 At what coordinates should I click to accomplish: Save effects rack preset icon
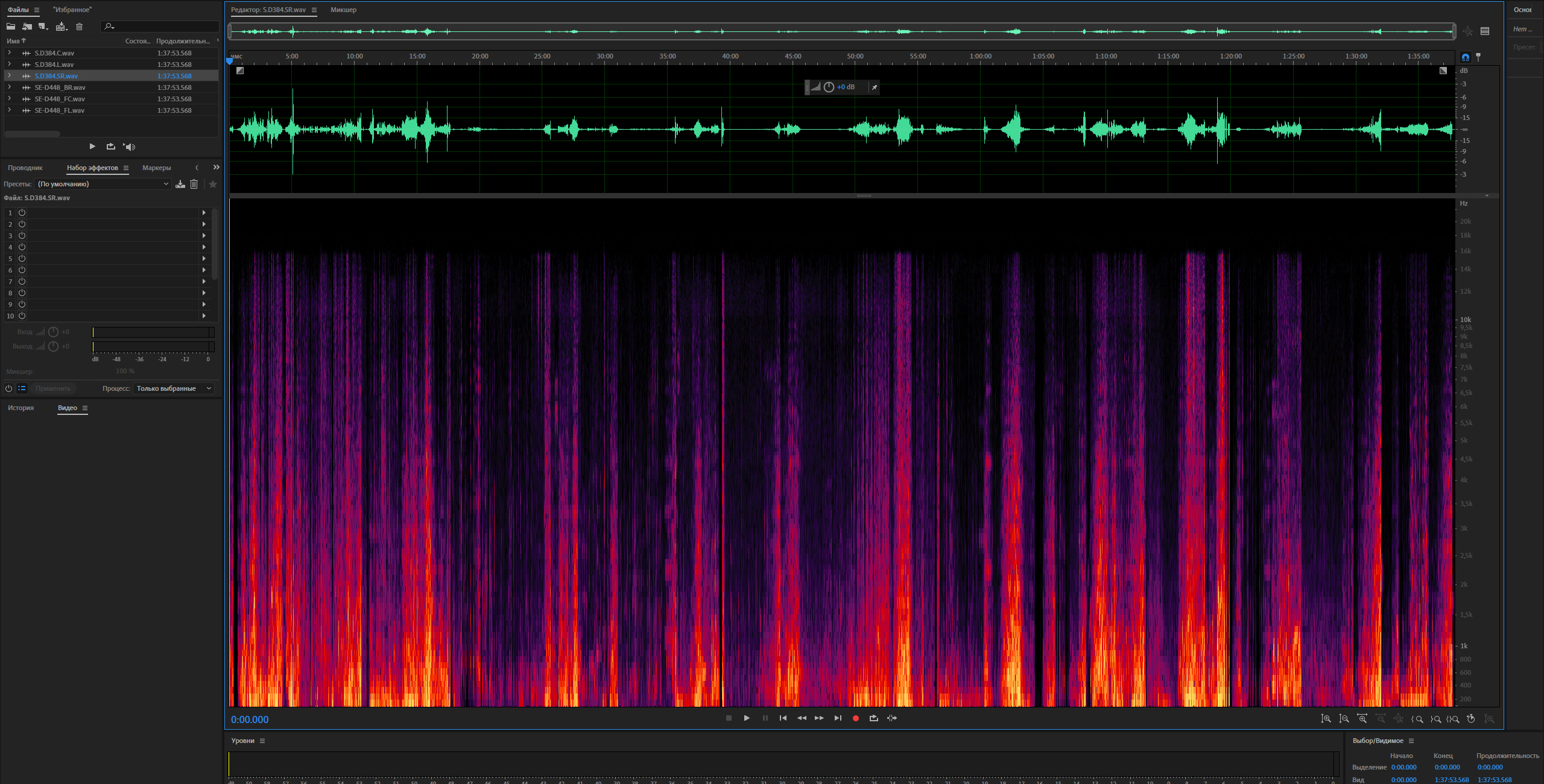point(180,184)
